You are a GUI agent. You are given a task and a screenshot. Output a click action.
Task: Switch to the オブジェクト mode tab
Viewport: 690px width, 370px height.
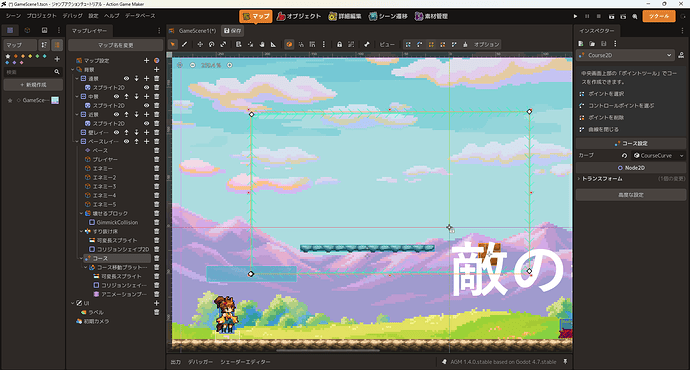(299, 16)
